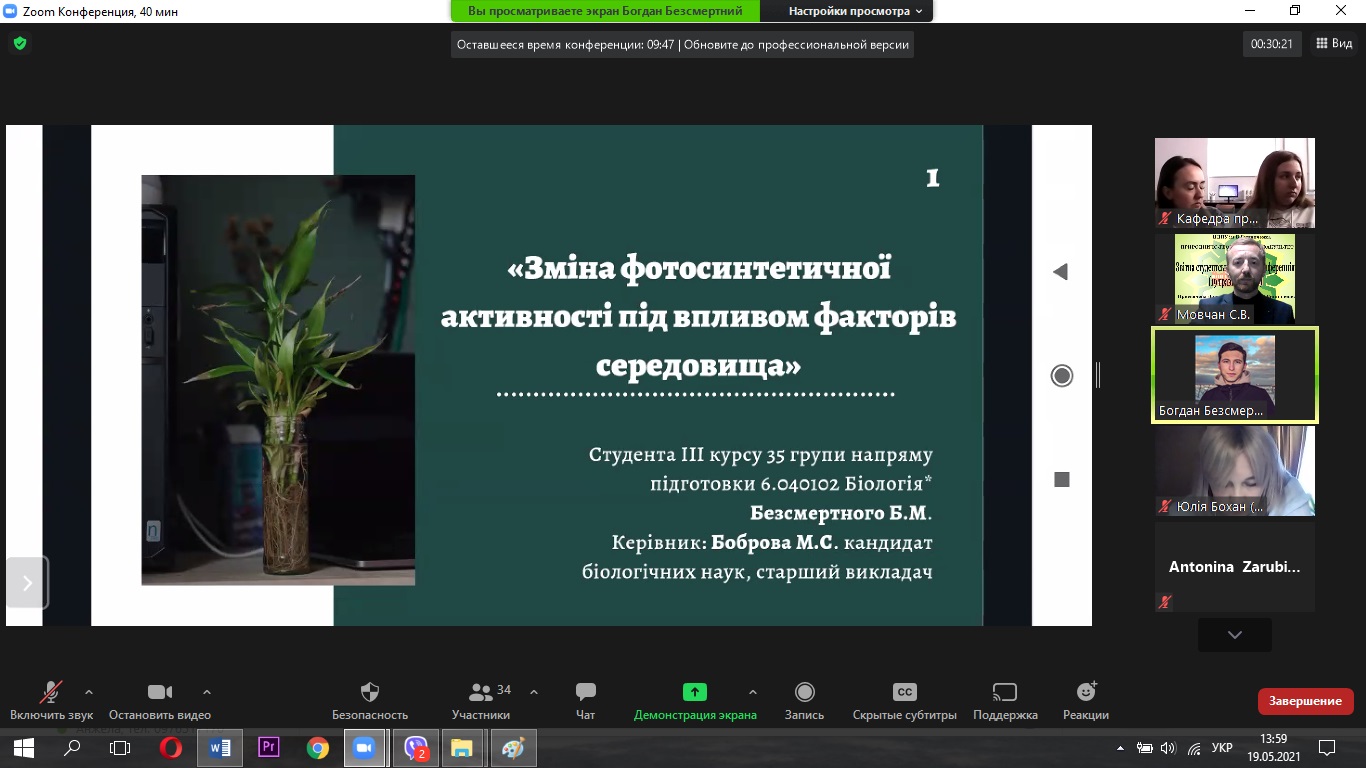
Task: Expand audio options arrow next to microphone
Action: (x=89, y=691)
